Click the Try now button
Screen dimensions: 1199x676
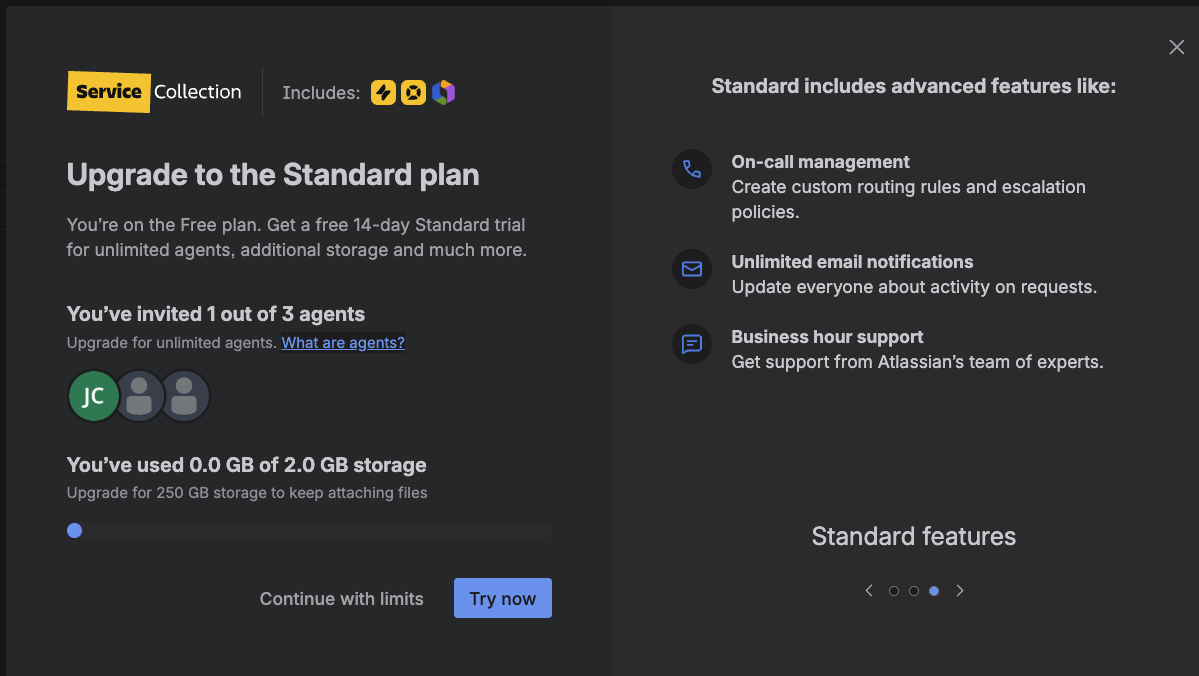502,598
